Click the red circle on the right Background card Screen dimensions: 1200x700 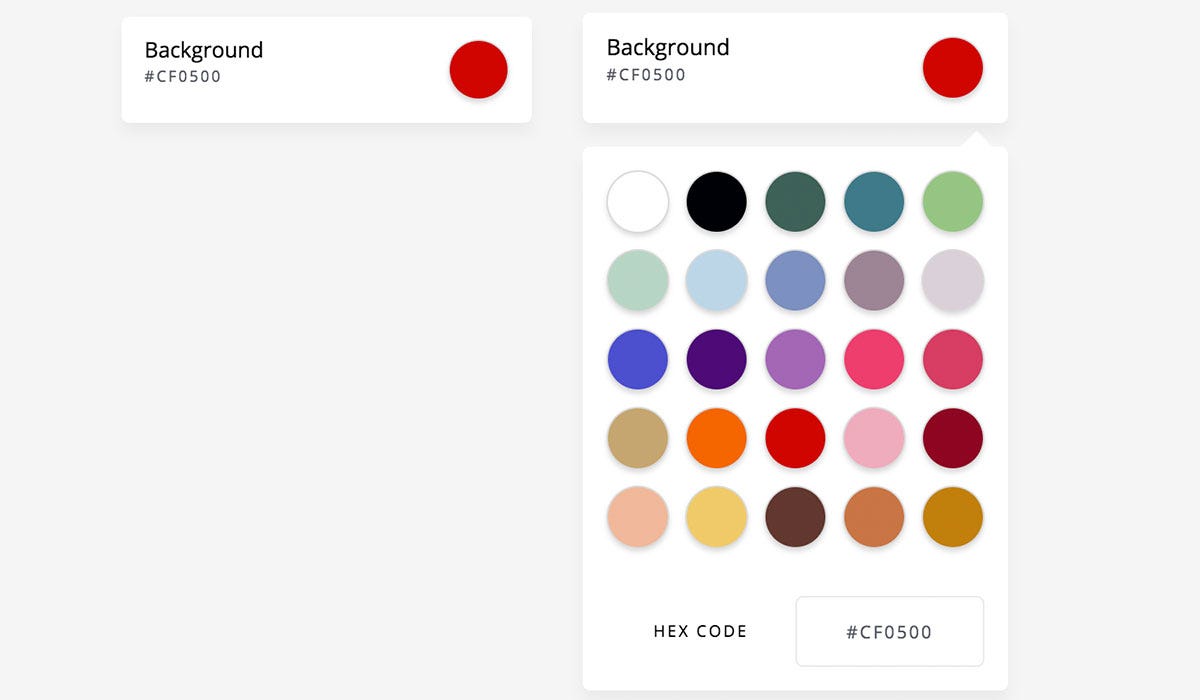pos(952,67)
